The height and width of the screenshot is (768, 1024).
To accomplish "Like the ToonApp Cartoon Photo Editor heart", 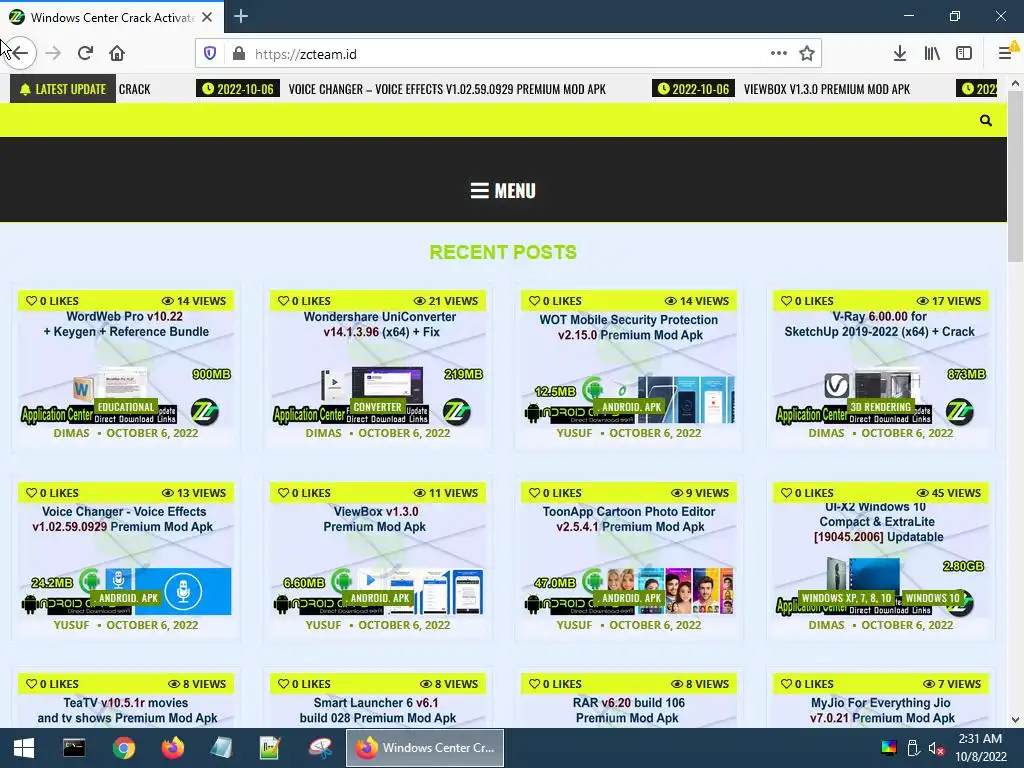I will [x=534, y=492].
